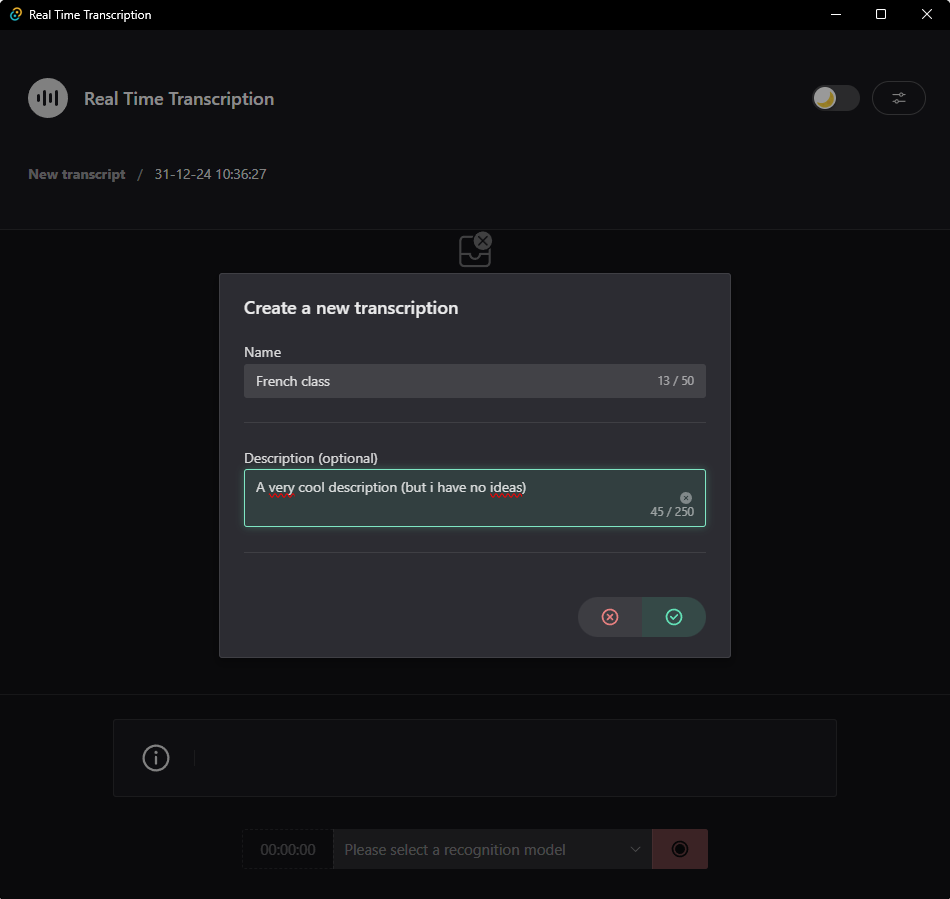Expand the model list using the chevron arrow

tap(635, 849)
